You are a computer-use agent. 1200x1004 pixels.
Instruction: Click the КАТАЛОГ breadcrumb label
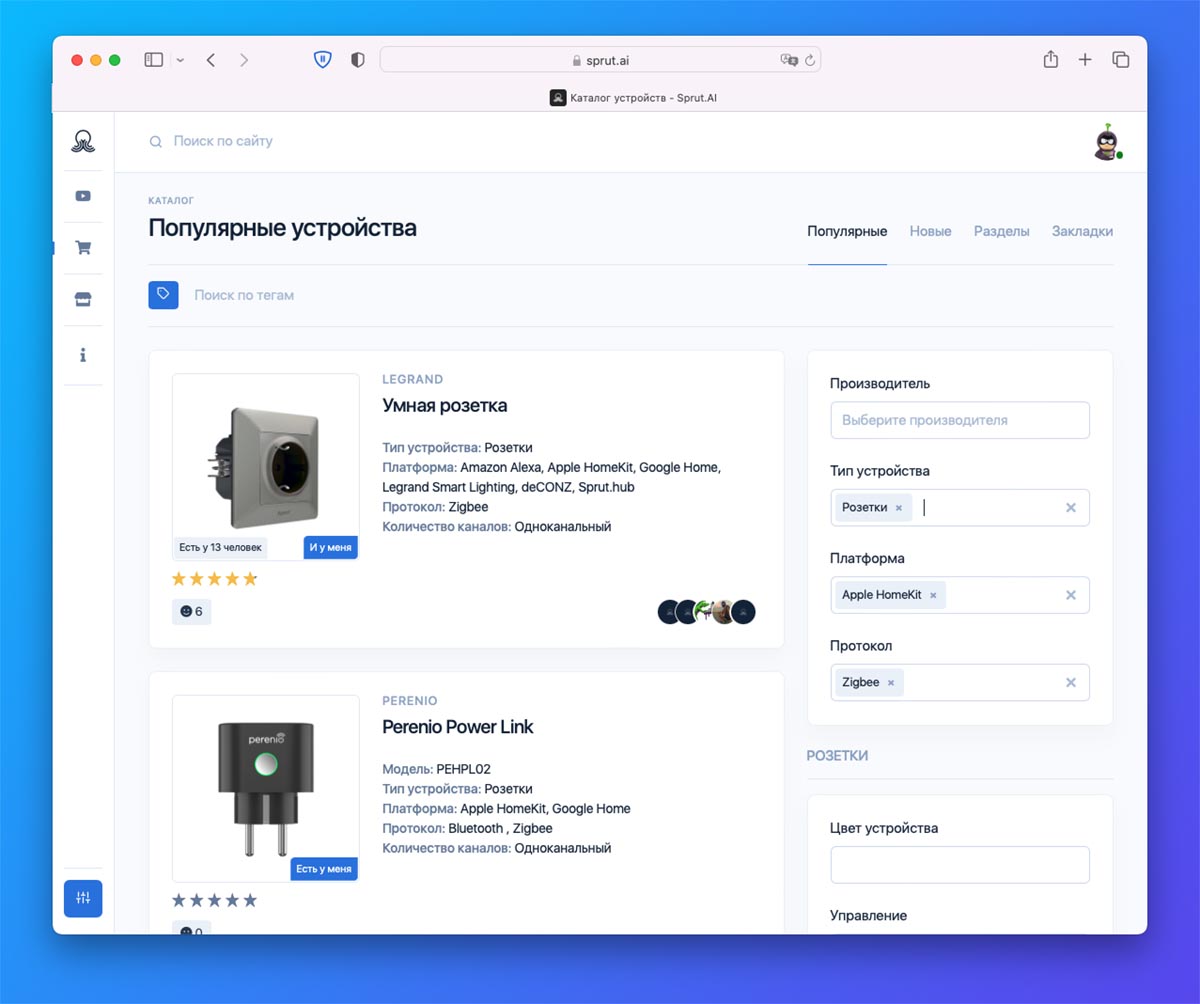(171, 201)
